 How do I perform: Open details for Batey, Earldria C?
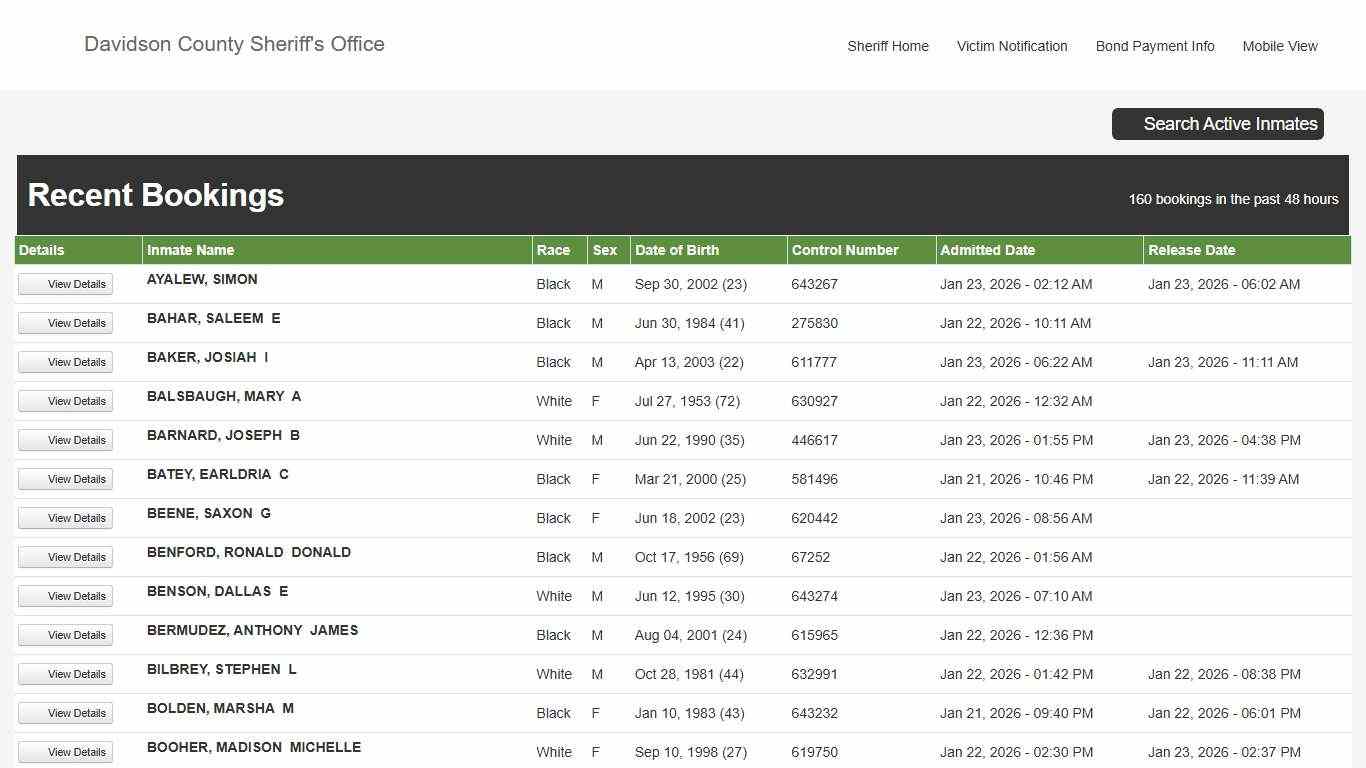(x=66, y=479)
